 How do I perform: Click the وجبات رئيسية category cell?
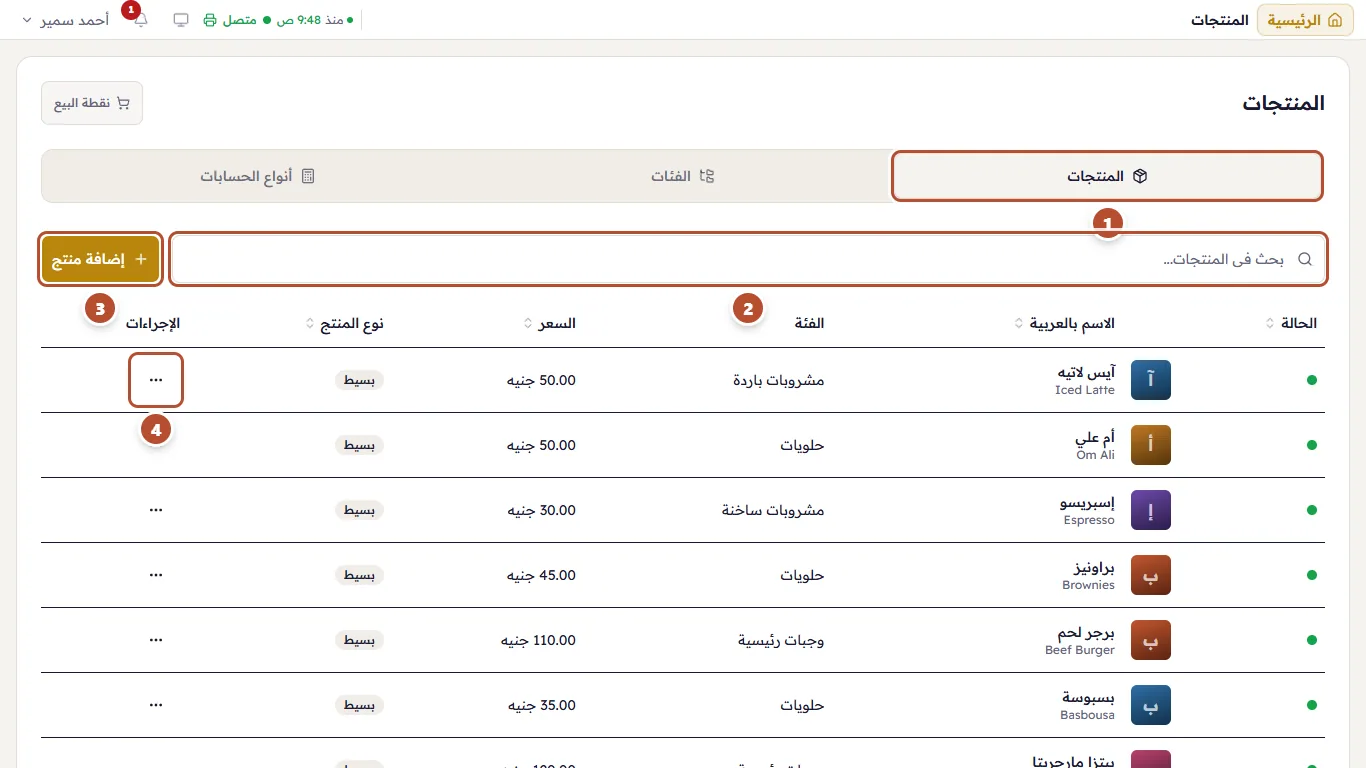[x=781, y=640]
